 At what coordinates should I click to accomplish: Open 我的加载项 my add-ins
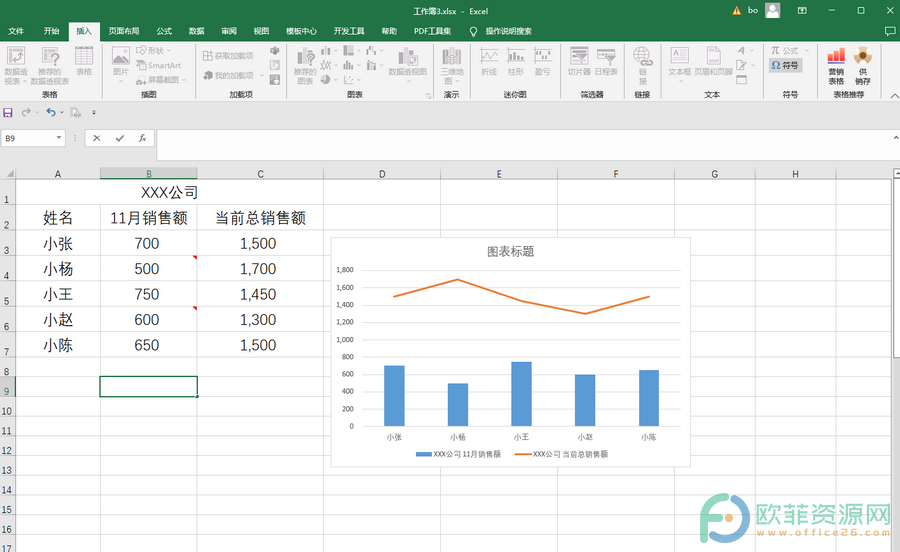pyautogui.click(x=234, y=75)
